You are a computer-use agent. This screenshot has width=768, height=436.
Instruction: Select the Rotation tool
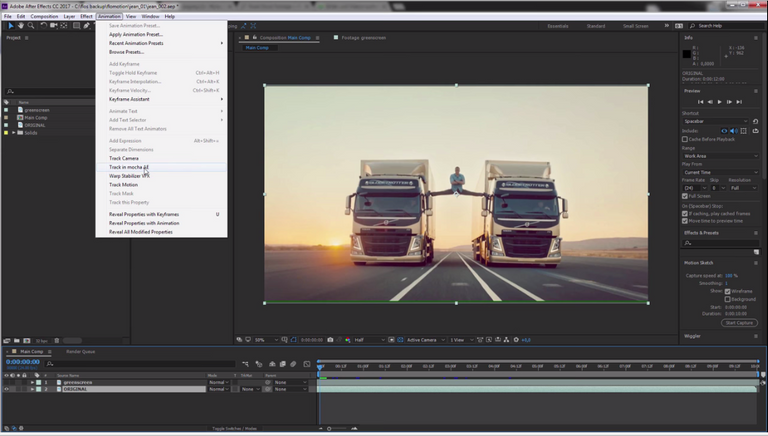[44, 25]
